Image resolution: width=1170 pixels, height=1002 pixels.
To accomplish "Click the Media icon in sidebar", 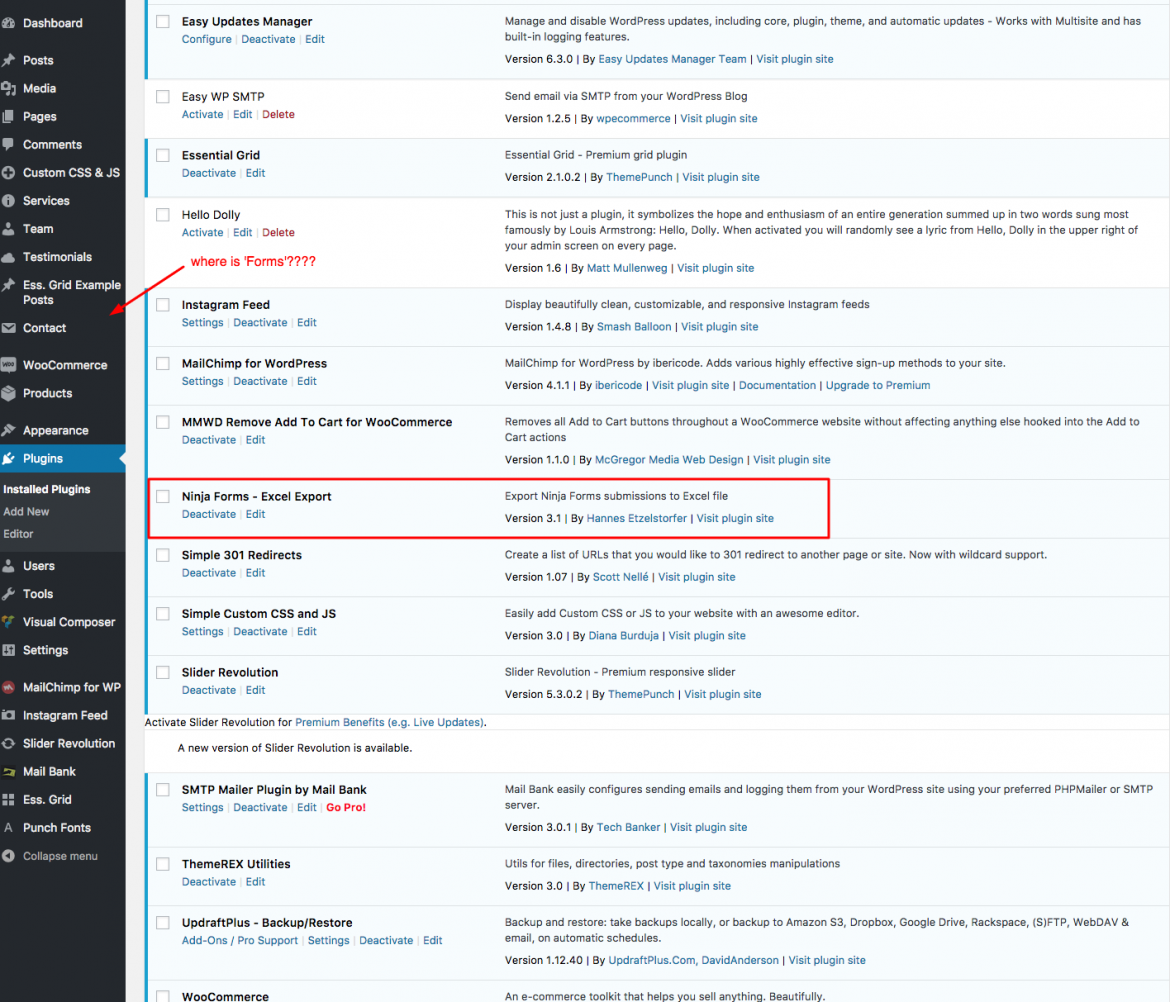I will coord(8,89).
